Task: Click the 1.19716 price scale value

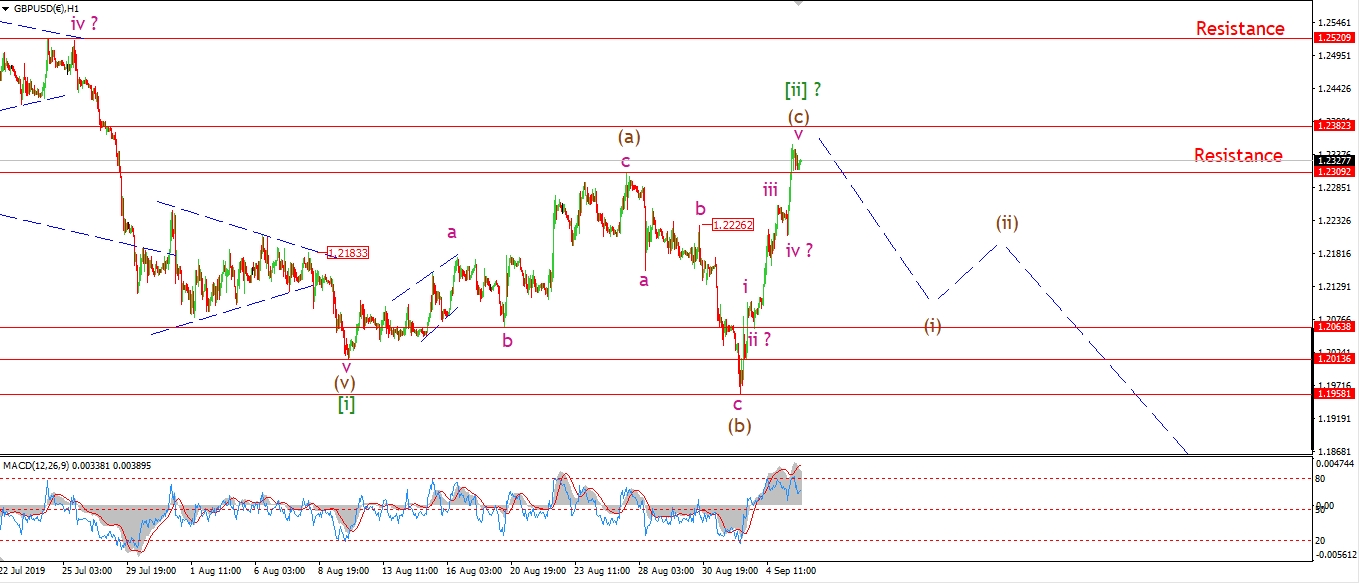Action: click(1337, 385)
